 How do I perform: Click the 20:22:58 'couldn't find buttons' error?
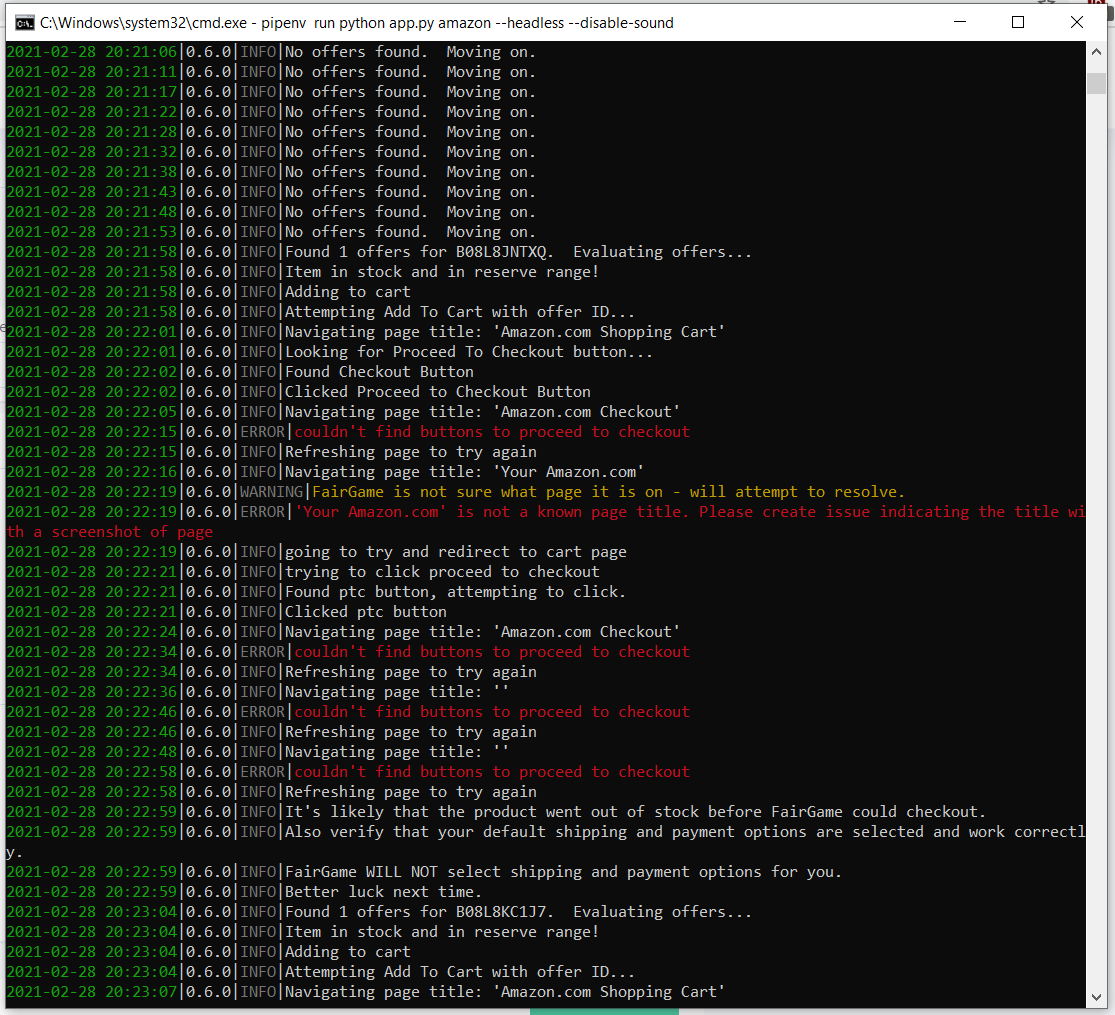point(348,772)
